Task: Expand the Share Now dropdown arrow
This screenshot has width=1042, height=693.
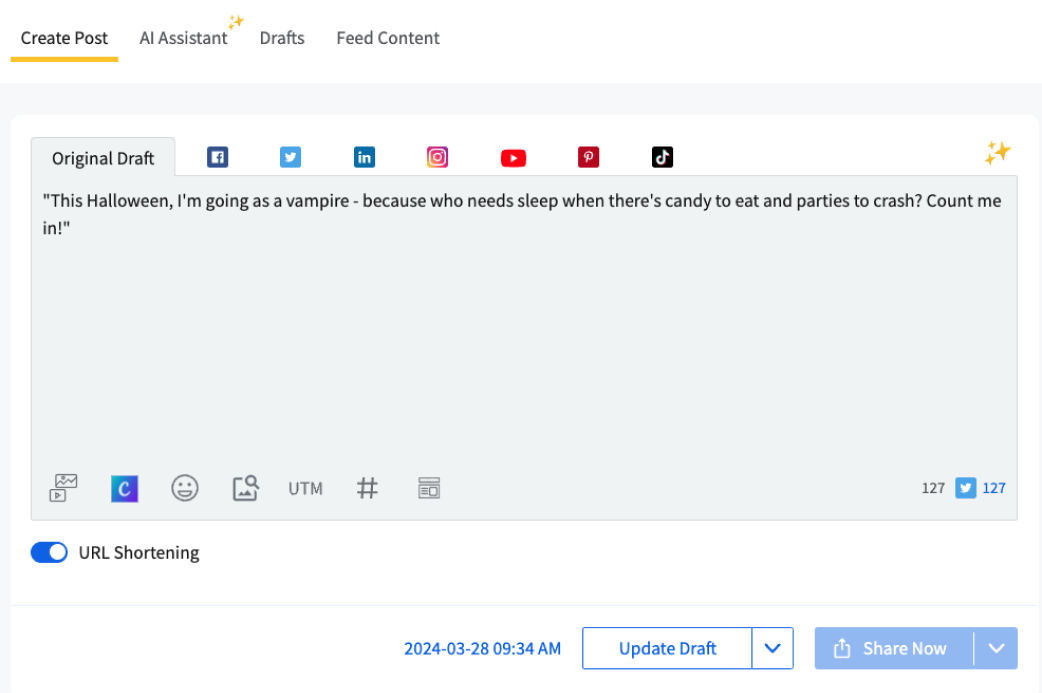Action: 996,648
